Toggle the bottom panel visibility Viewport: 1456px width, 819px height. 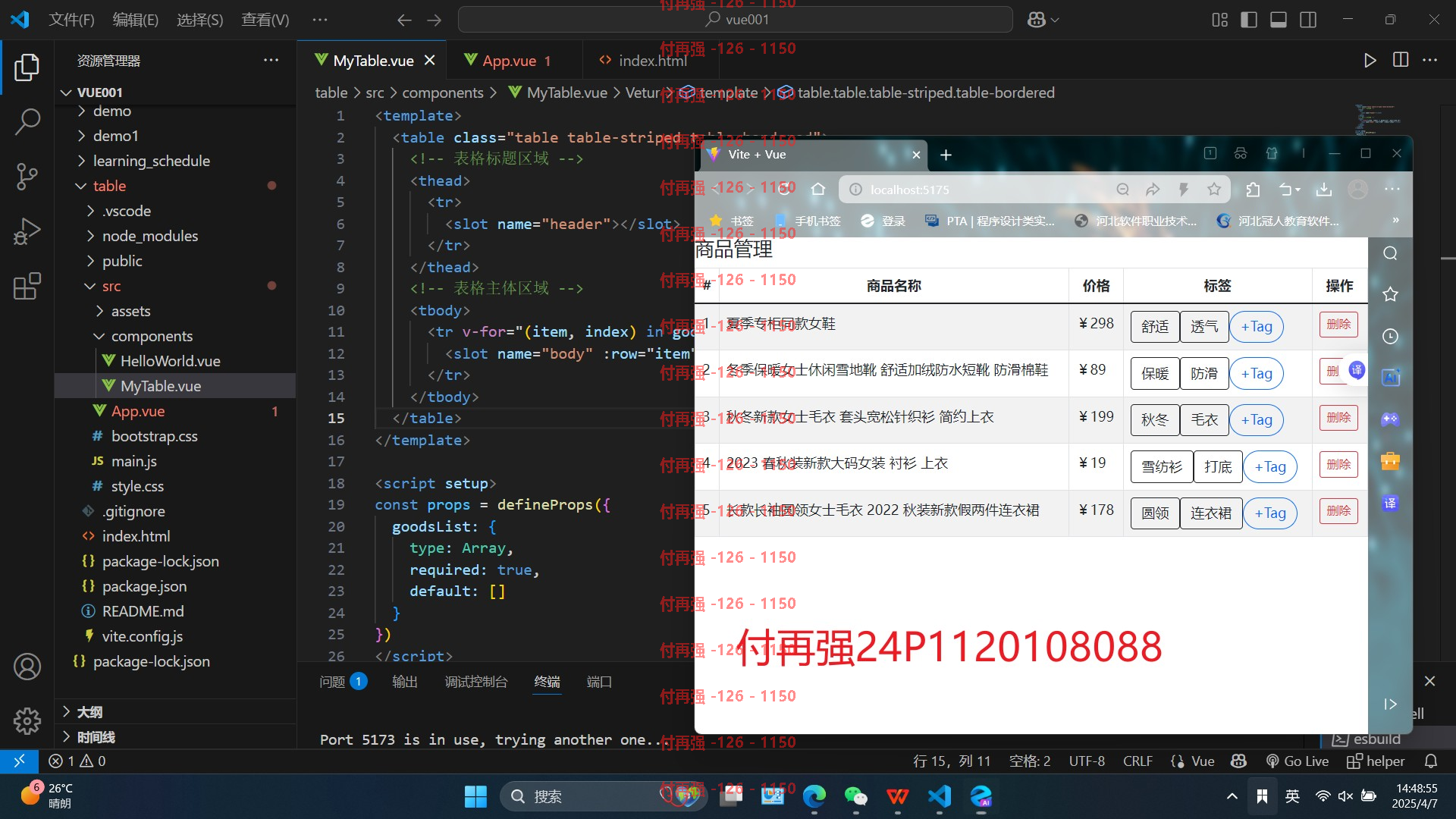coord(1279,20)
